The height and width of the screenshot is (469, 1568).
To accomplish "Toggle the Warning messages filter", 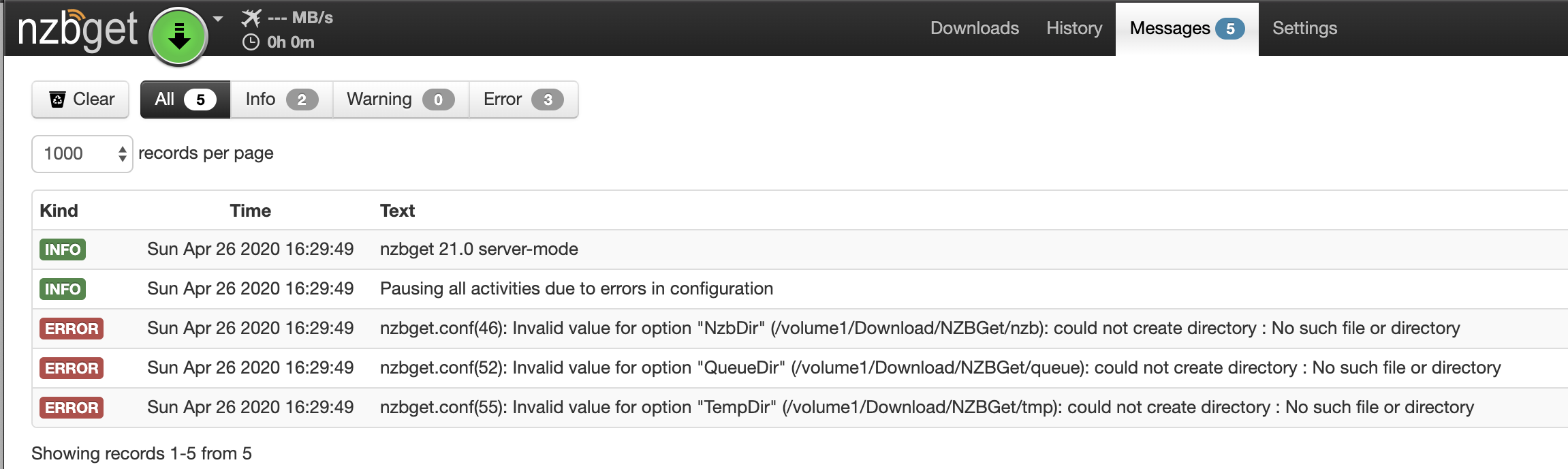I will 401,100.
